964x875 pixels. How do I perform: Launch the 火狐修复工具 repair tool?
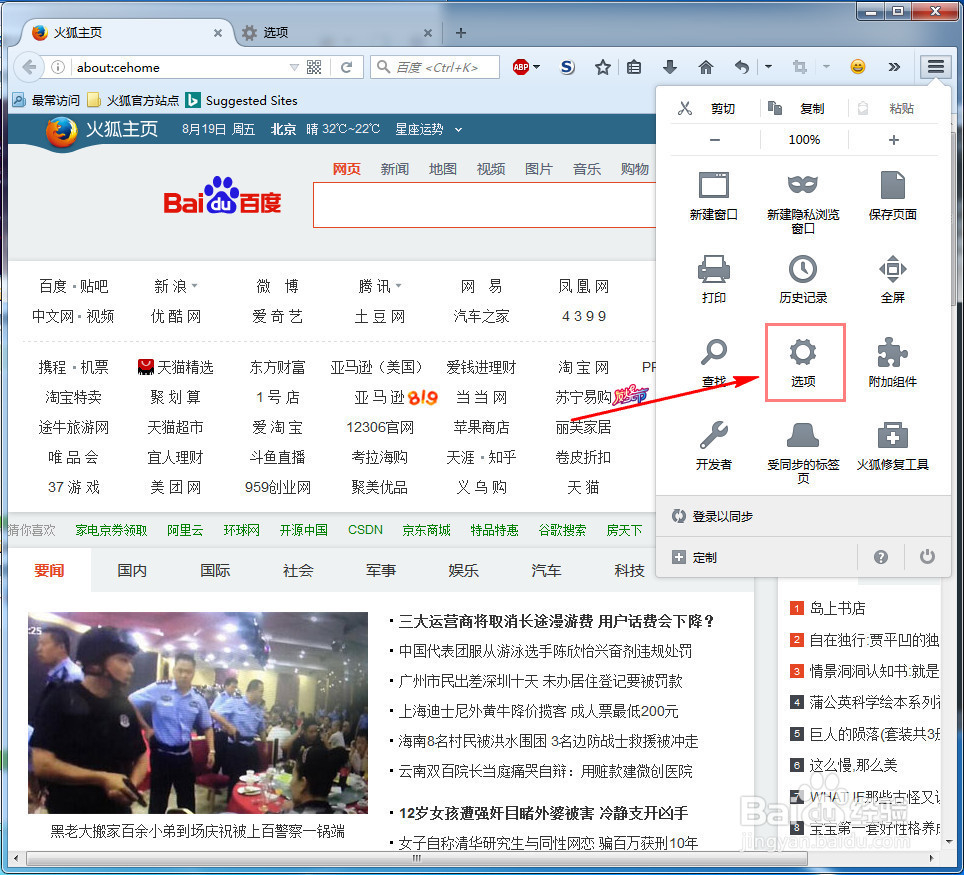coord(893,442)
